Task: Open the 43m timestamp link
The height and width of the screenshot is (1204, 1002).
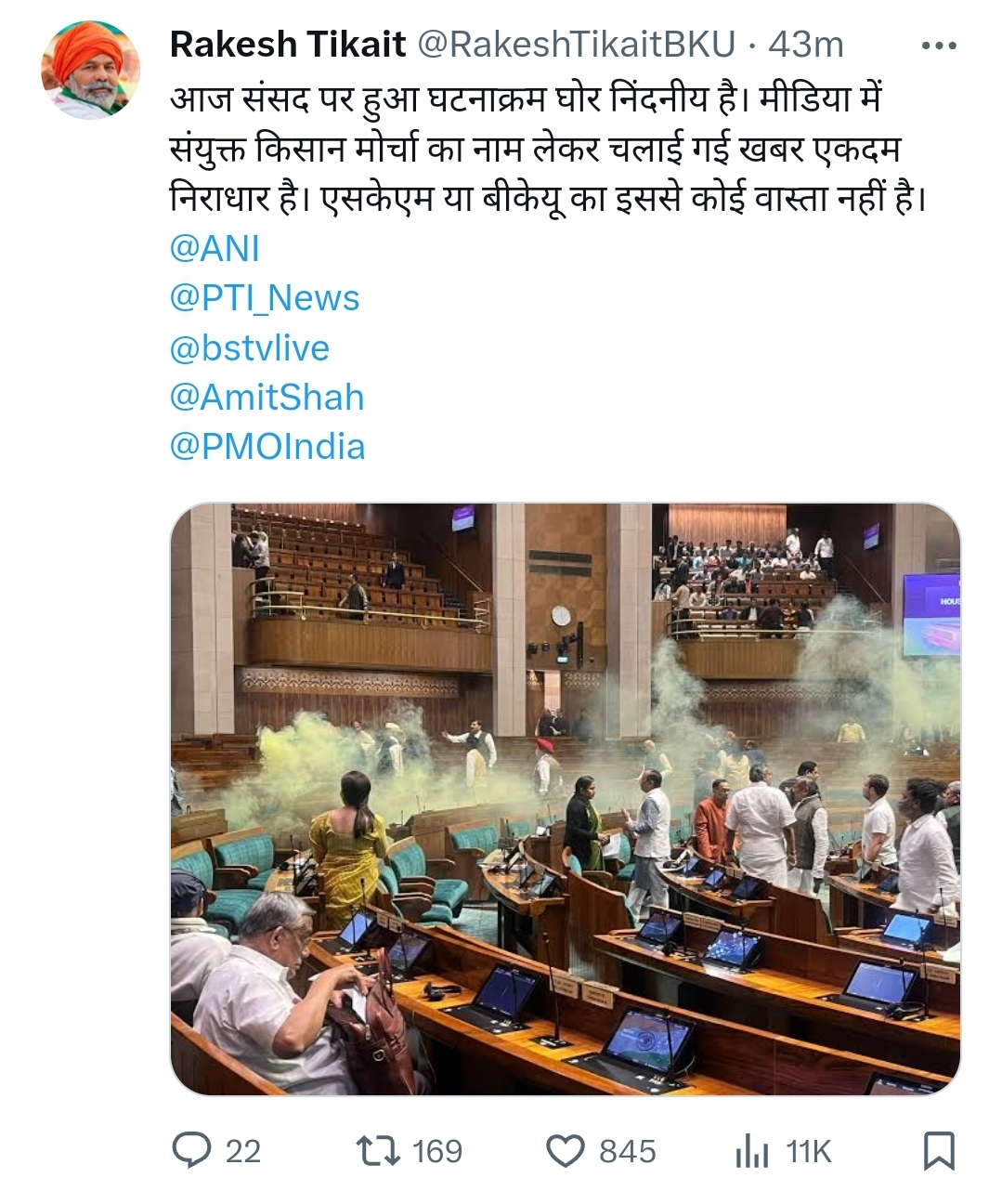Action: pyautogui.click(x=805, y=45)
